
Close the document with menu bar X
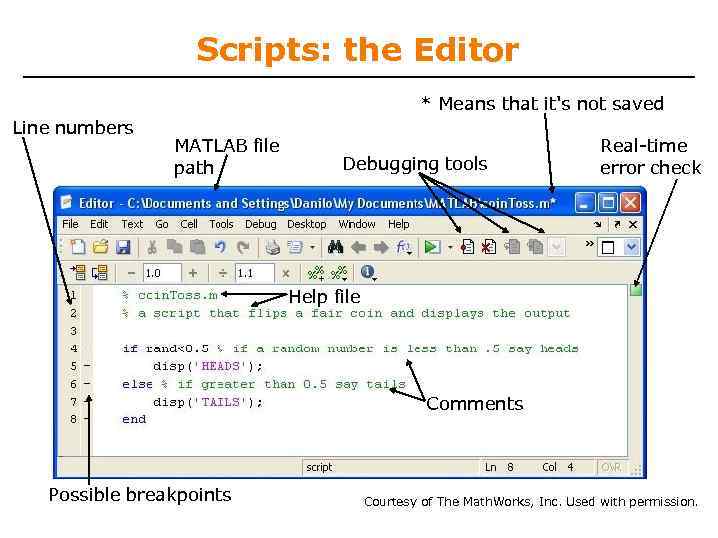click(633, 224)
